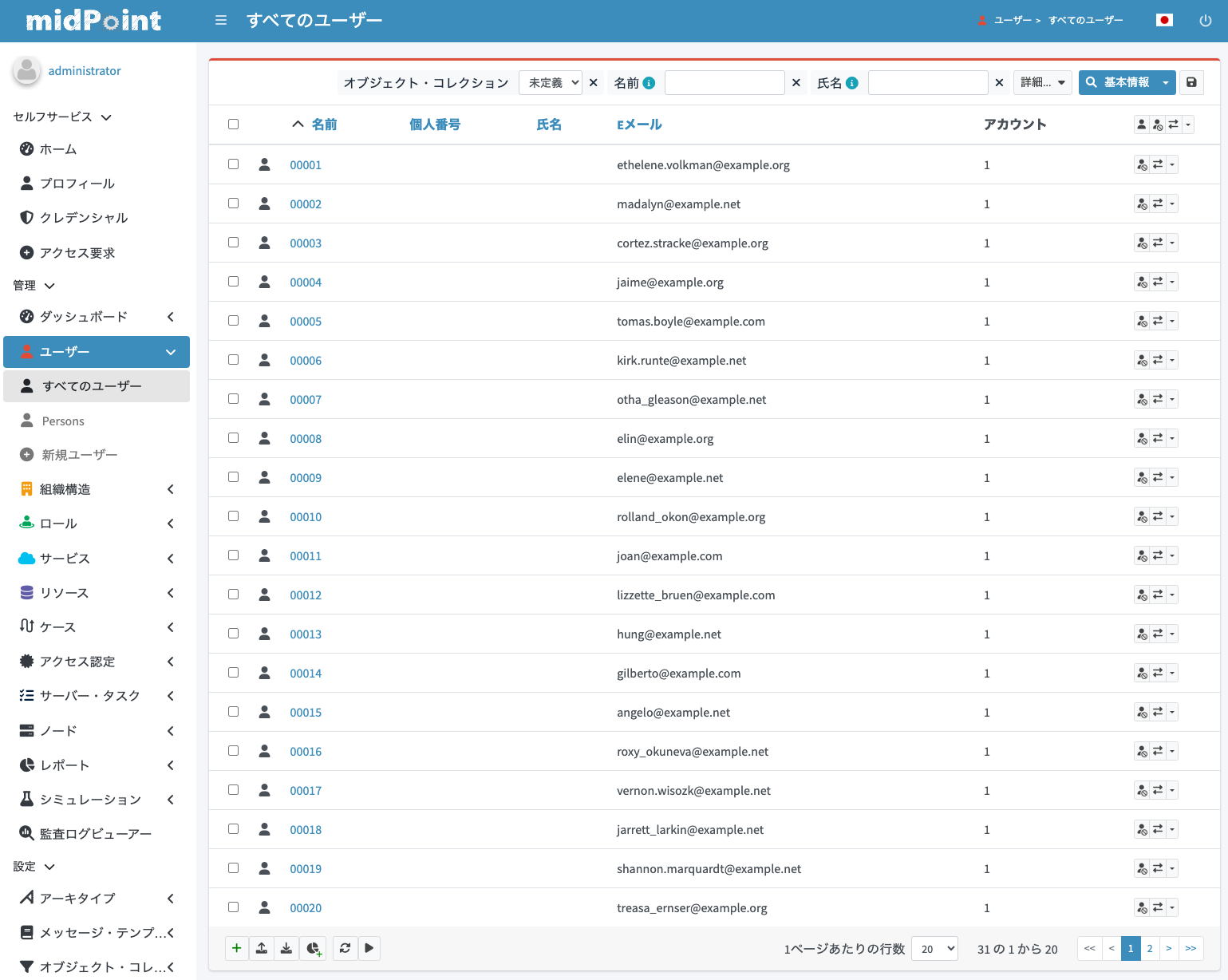The height and width of the screenshot is (980, 1228).
Task: Open the rows per page dropdown
Action: tap(934, 948)
